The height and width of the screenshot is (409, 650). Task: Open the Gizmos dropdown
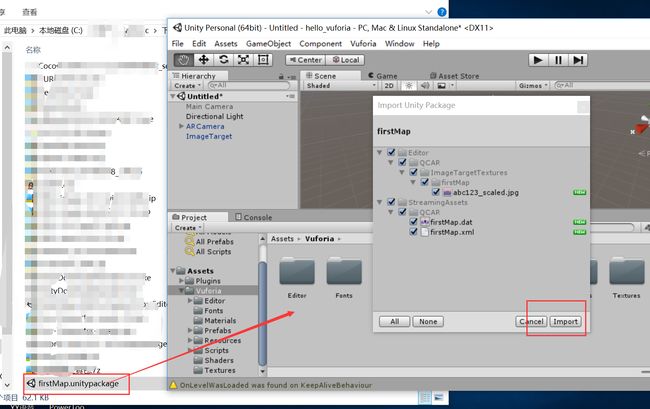533,86
